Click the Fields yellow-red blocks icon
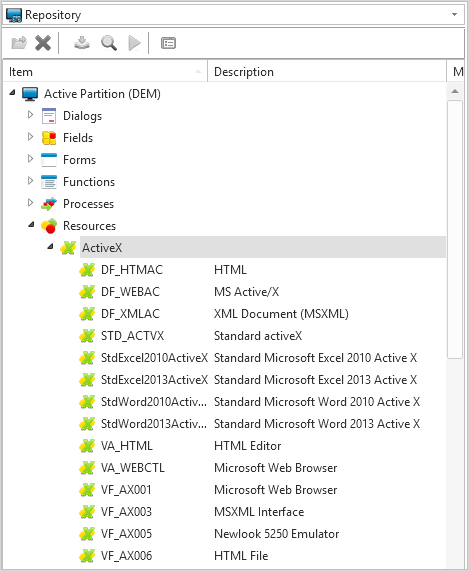 click(x=49, y=138)
